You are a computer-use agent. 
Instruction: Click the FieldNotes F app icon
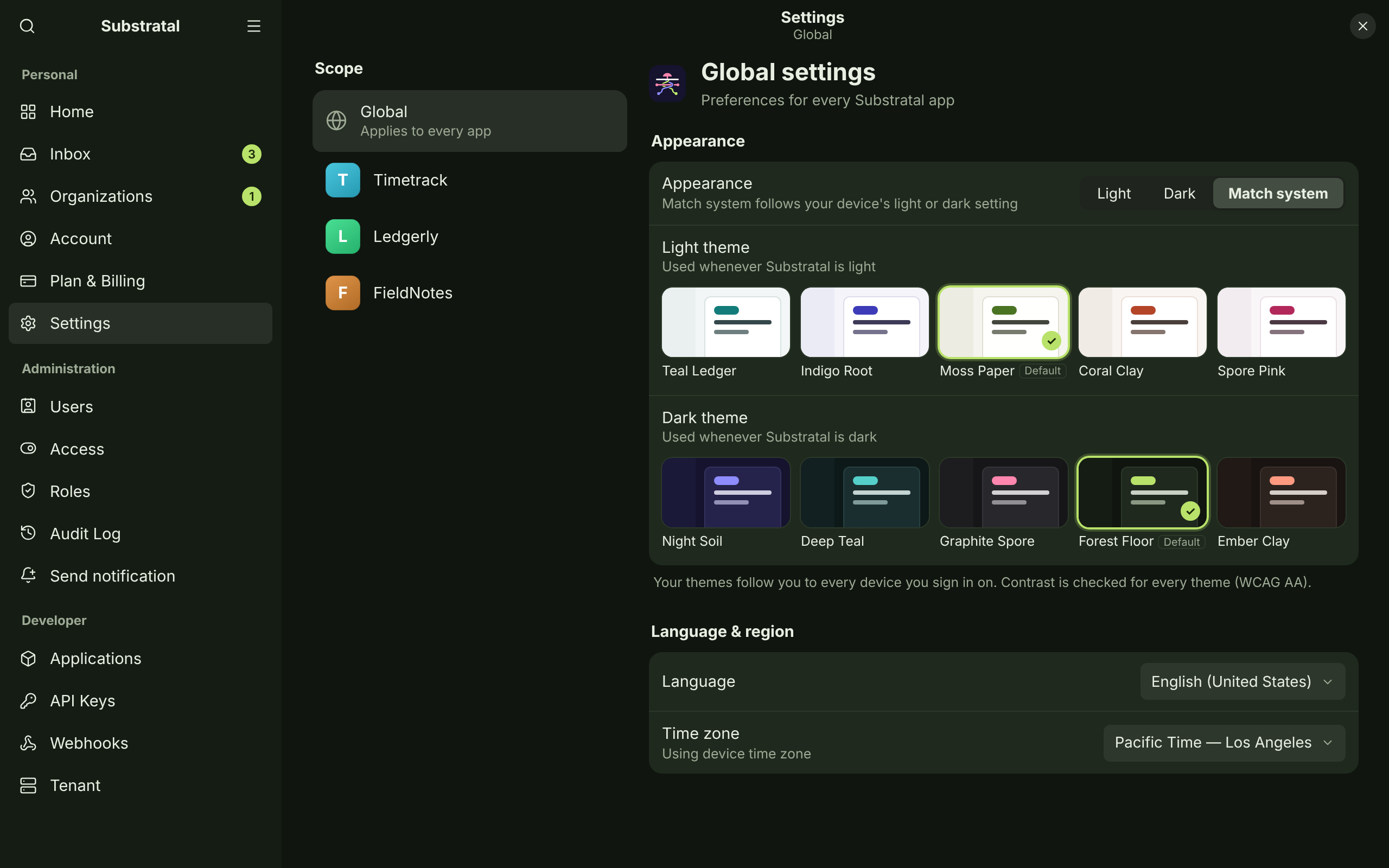point(343,293)
